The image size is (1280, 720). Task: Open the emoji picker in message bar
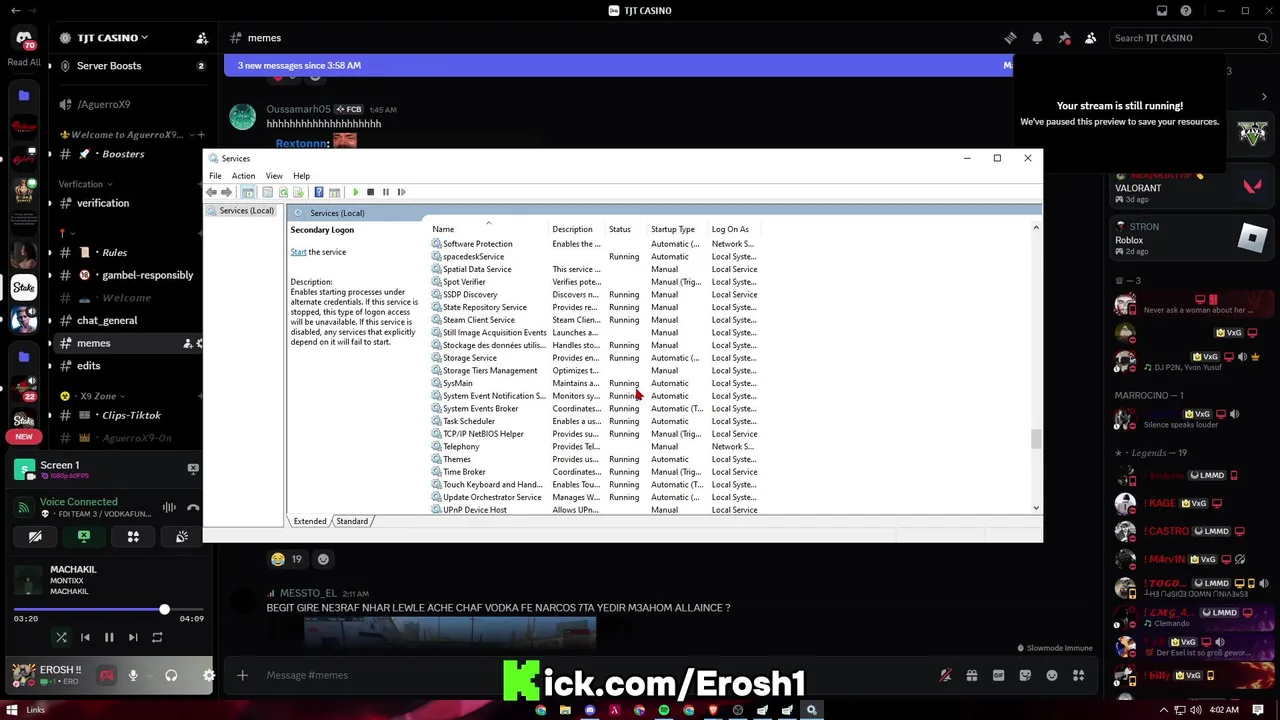click(1051, 675)
